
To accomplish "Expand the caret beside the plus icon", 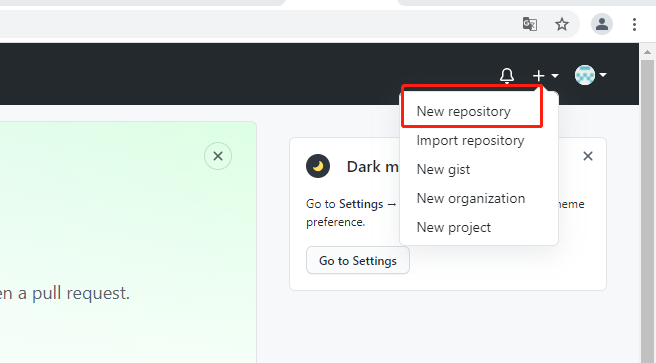I will [x=555, y=76].
